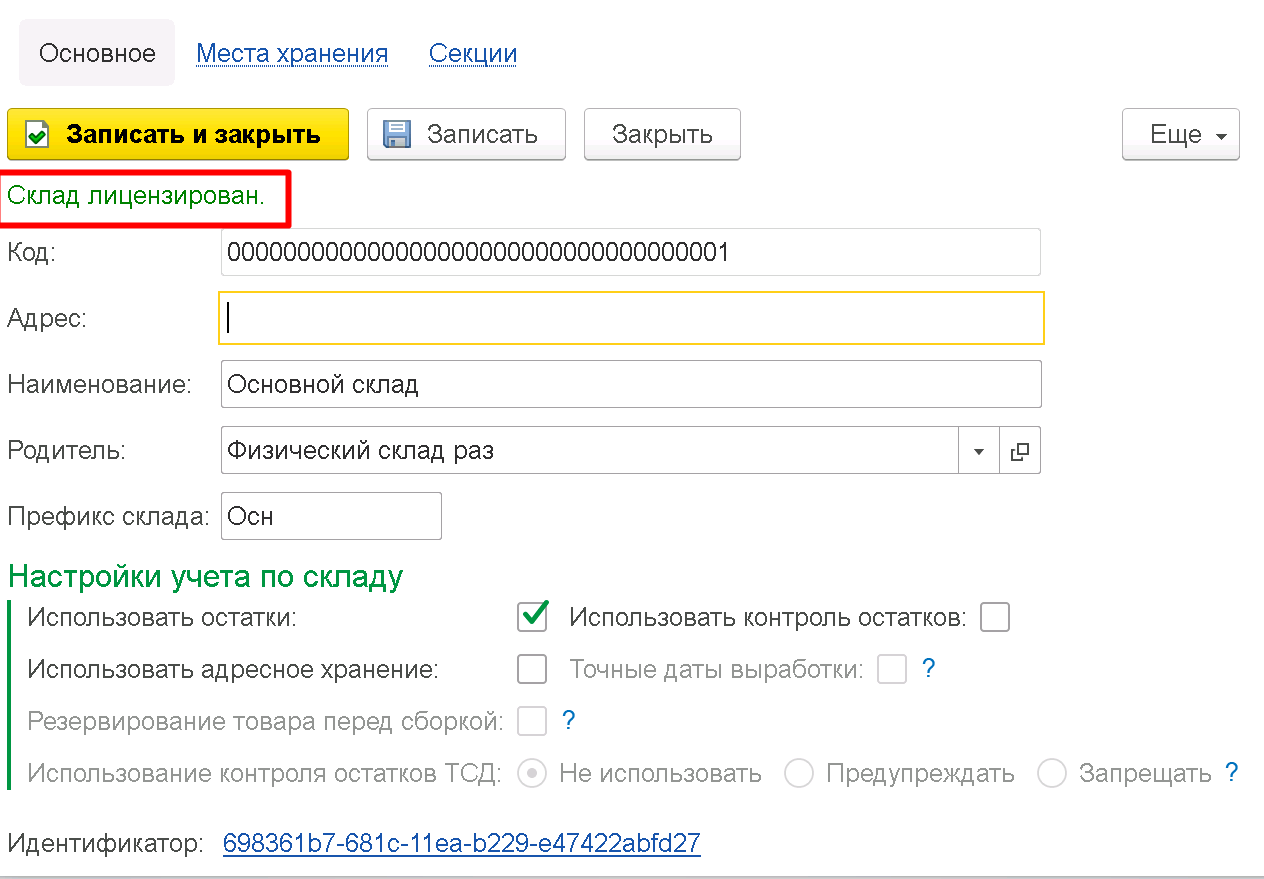Open the Родитель record via the open-form icon
This screenshot has width=1264, height=879.
click(x=1020, y=451)
